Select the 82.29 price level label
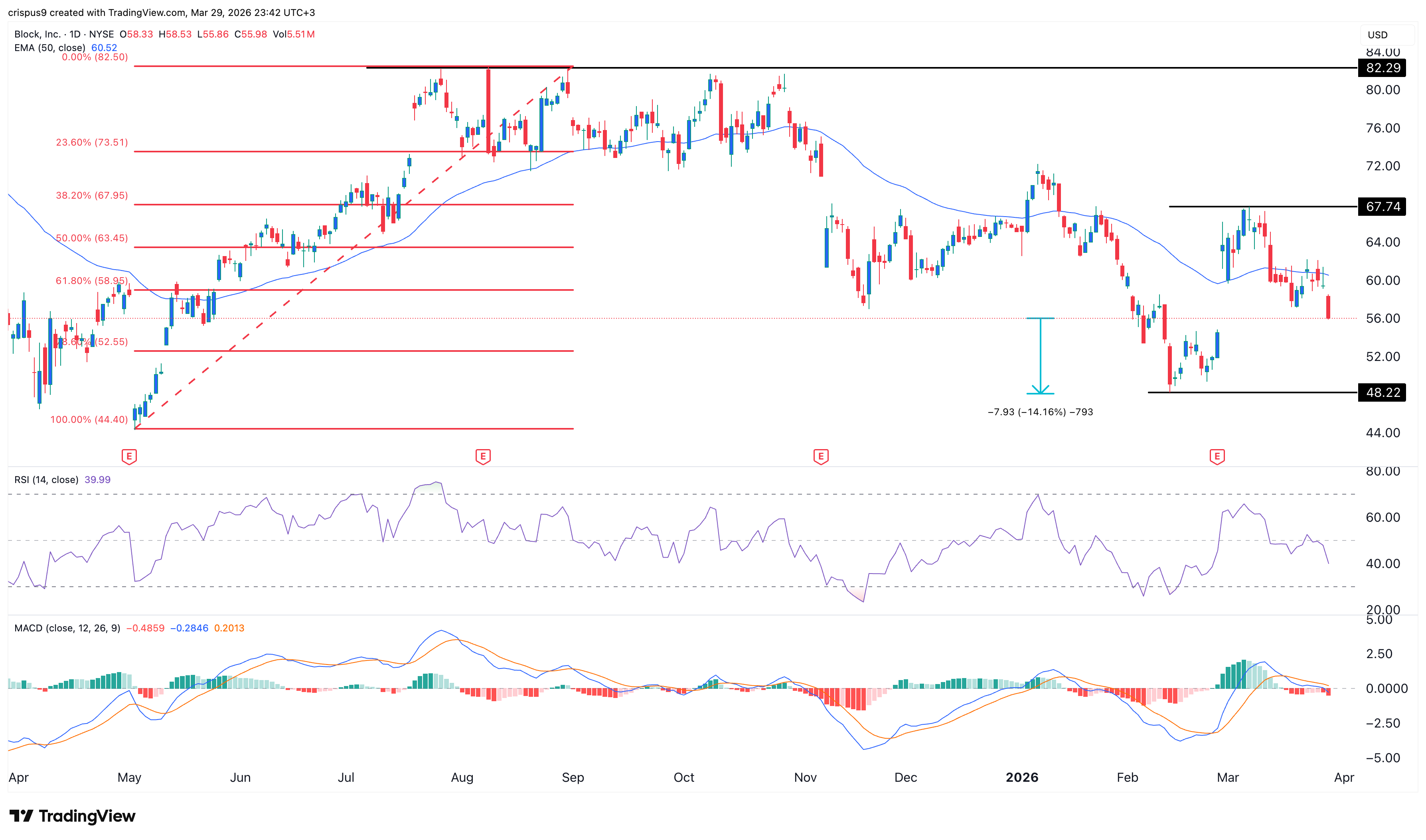 1383,68
